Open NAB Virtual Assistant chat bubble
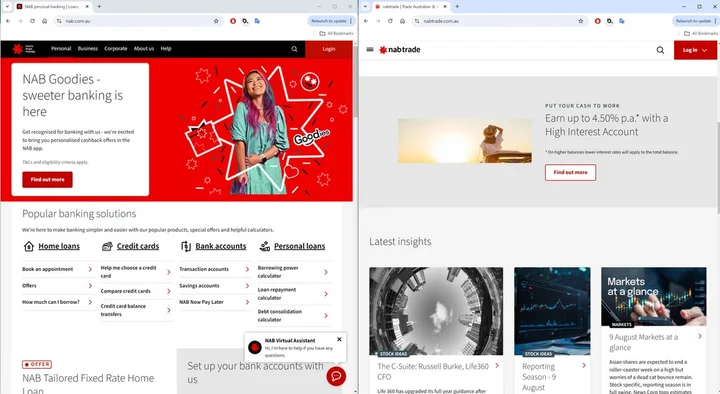720x394 pixels. [x=336, y=377]
